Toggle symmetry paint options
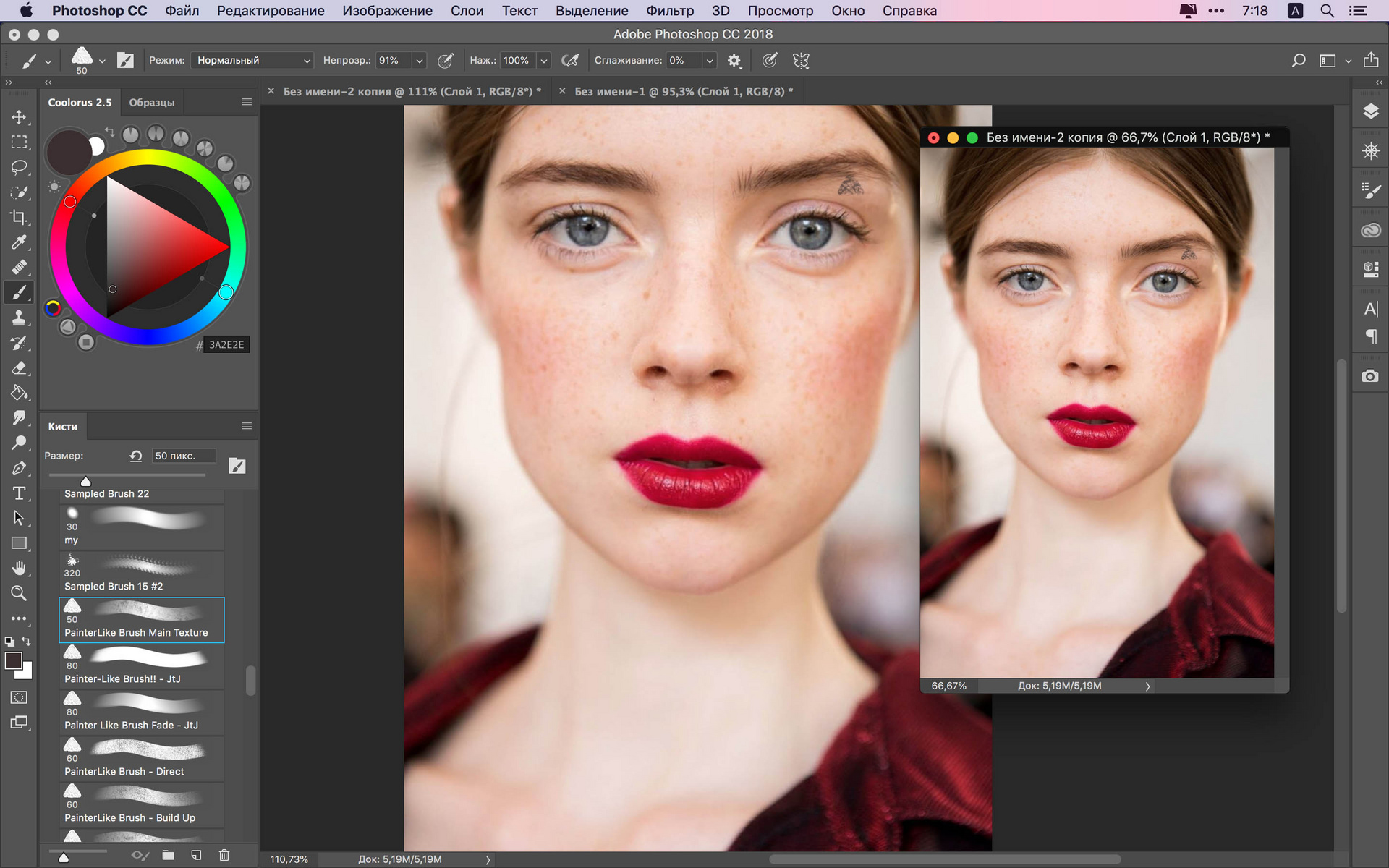Screen dimensions: 1389x868 click(x=801, y=61)
